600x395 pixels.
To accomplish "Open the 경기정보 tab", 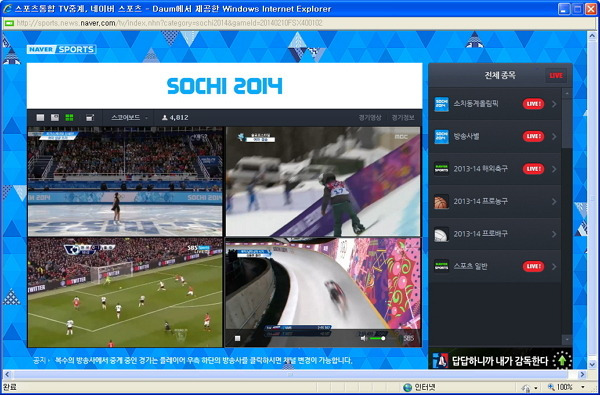I will (x=403, y=118).
